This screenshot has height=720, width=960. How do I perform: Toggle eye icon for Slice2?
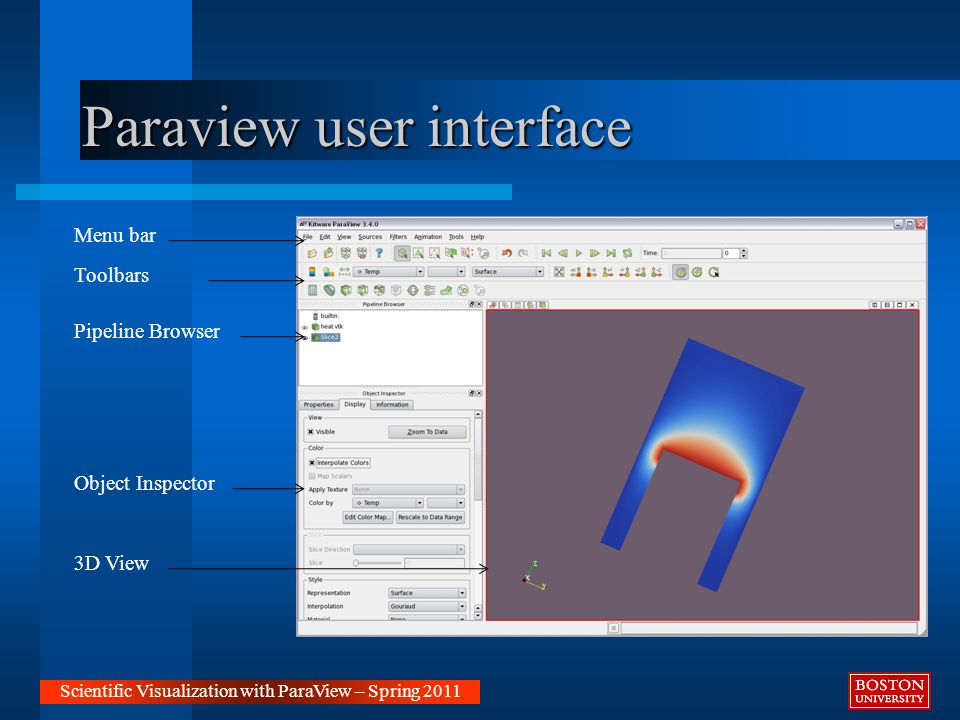[304, 337]
